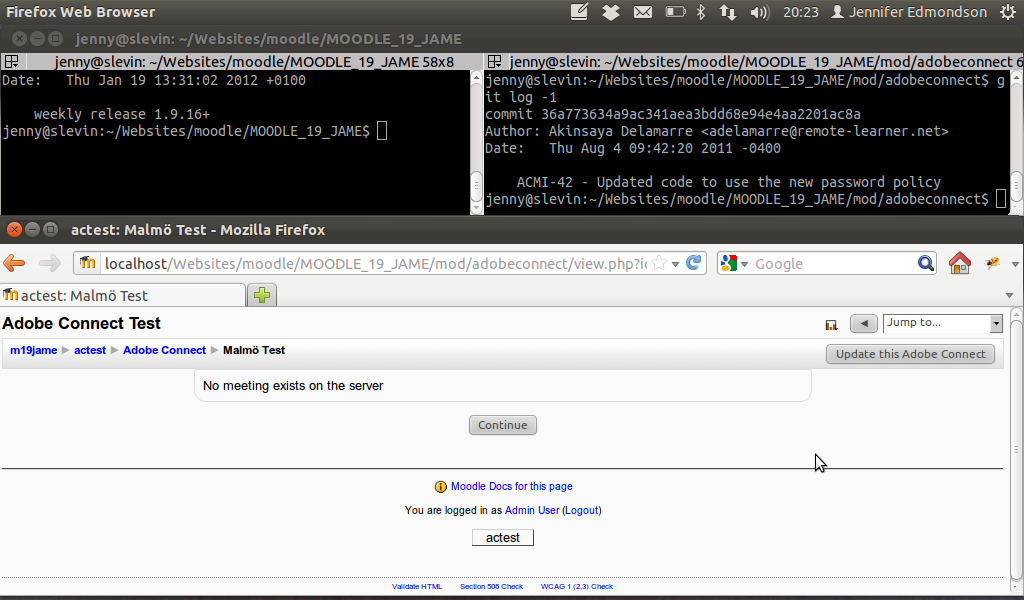The image size is (1024, 600).
Task: Open the 'Jump to...' dropdown
Action: pyautogui.click(x=942, y=323)
